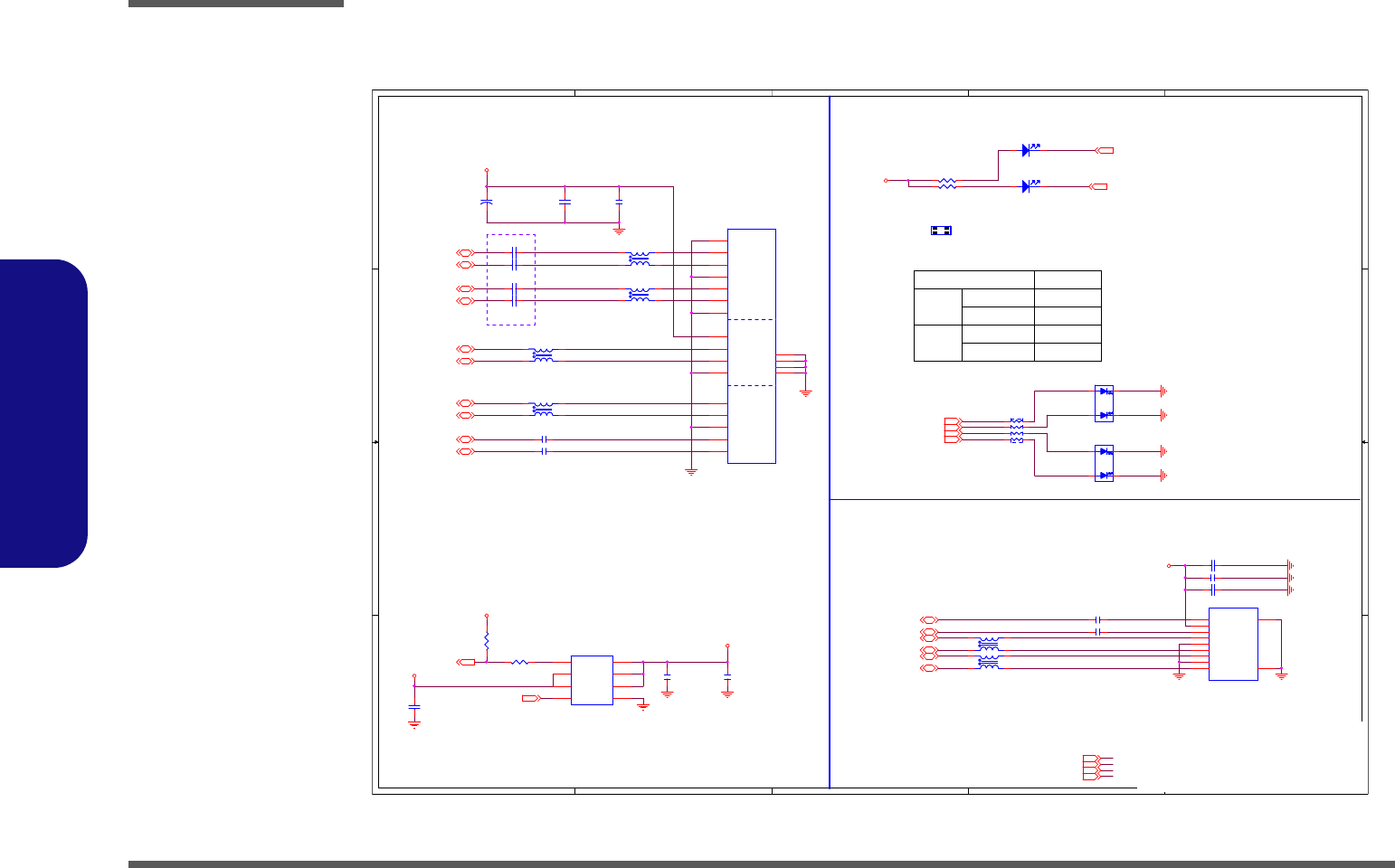This screenshot has width=1395, height=868.
Task: Click the upper LED symbol in the top-right circuit
Action: tap(1030, 149)
